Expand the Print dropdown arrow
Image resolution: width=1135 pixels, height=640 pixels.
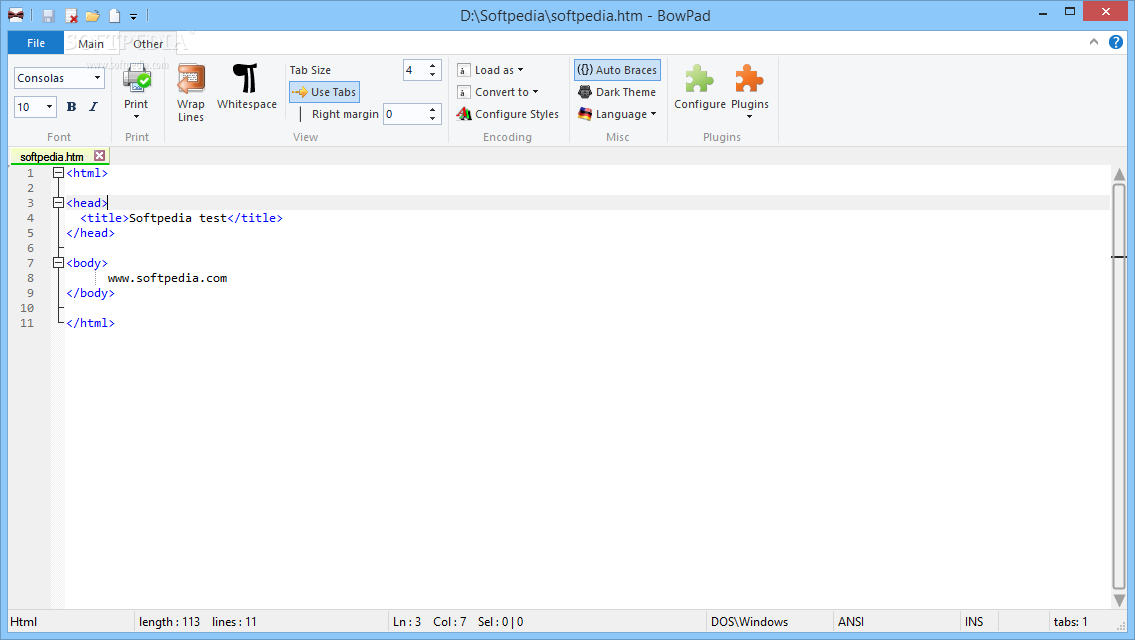(x=136, y=117)
